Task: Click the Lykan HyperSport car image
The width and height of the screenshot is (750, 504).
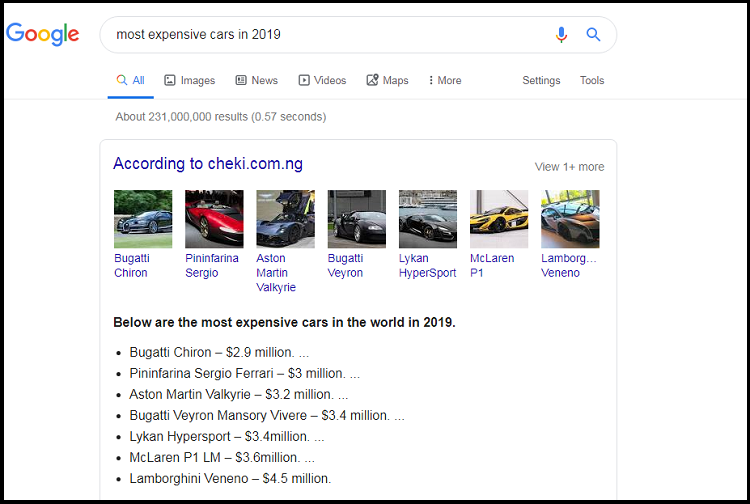Action: (x=428, y=219)
